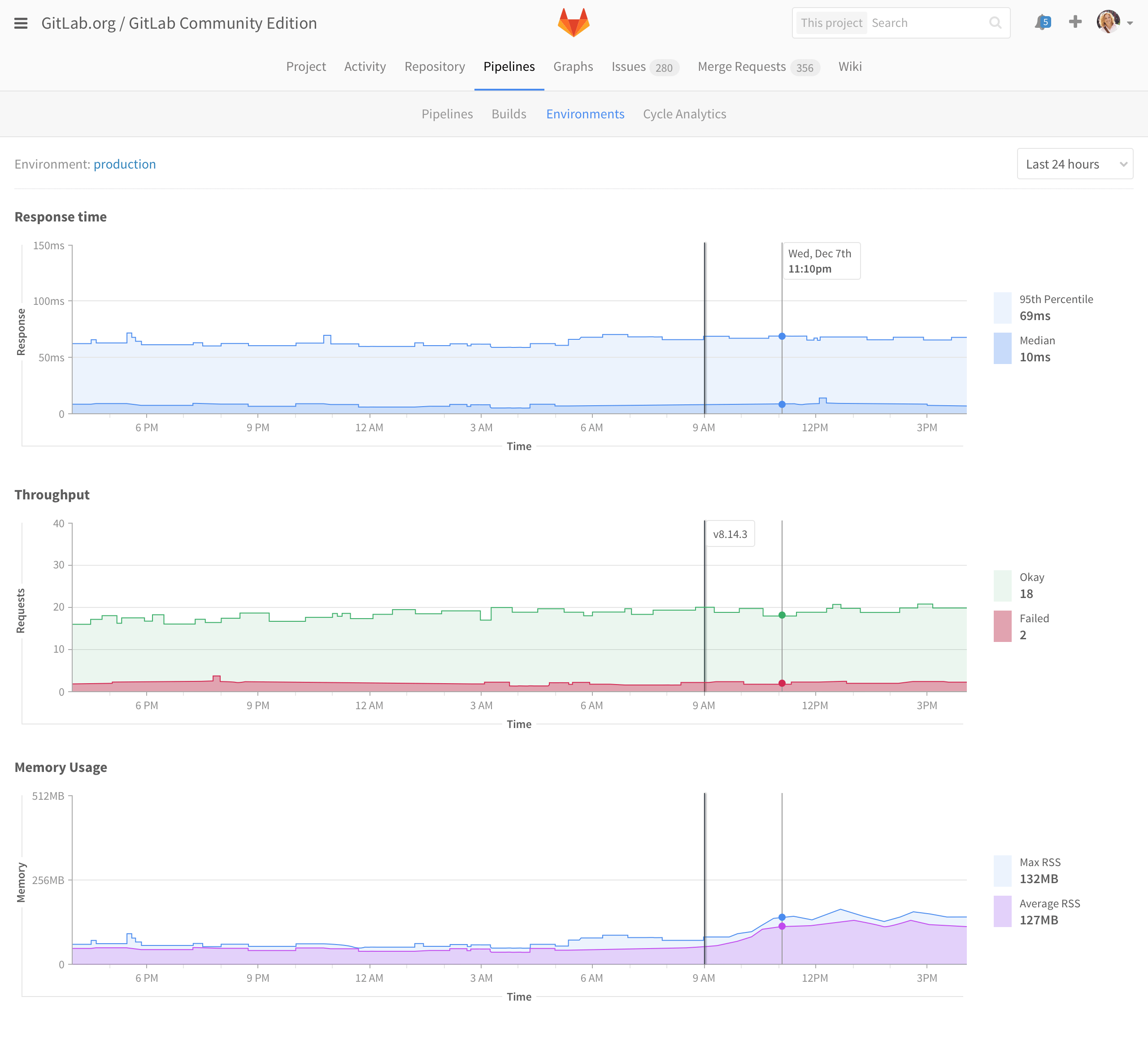Click the Throughput heading

coord(52,494)
